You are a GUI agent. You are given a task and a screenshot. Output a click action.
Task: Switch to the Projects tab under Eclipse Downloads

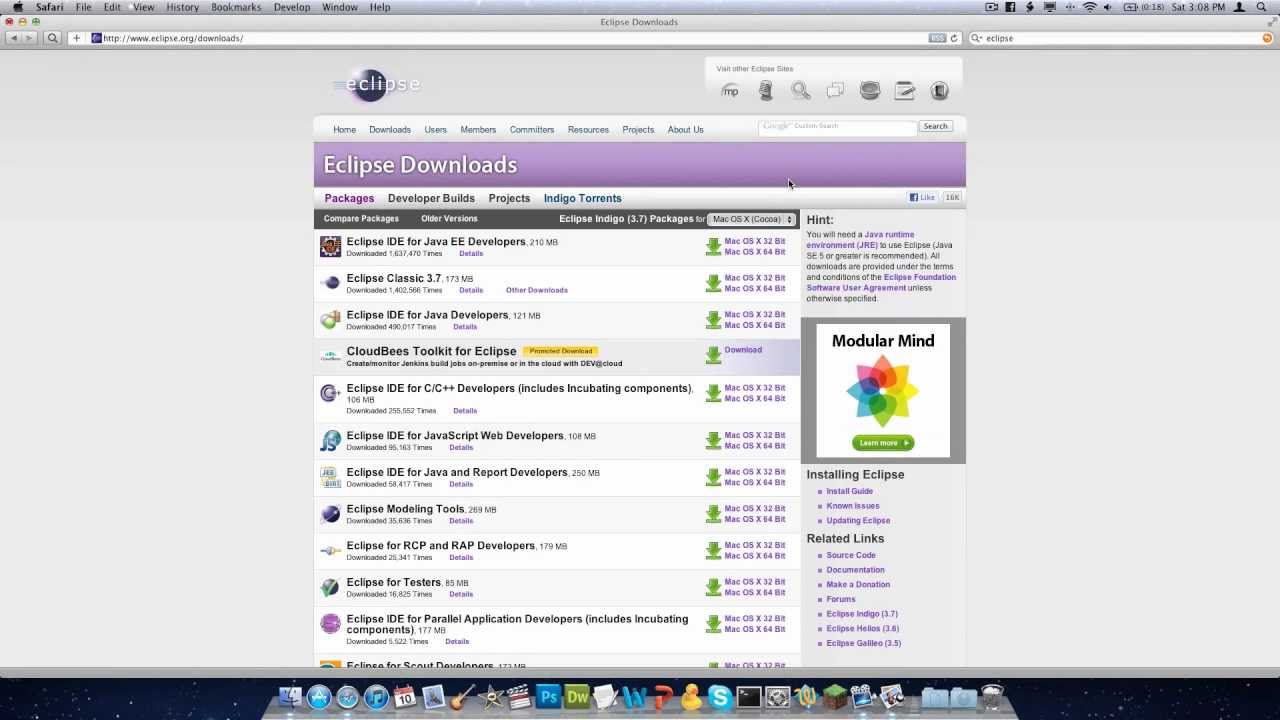coord(509,198)
